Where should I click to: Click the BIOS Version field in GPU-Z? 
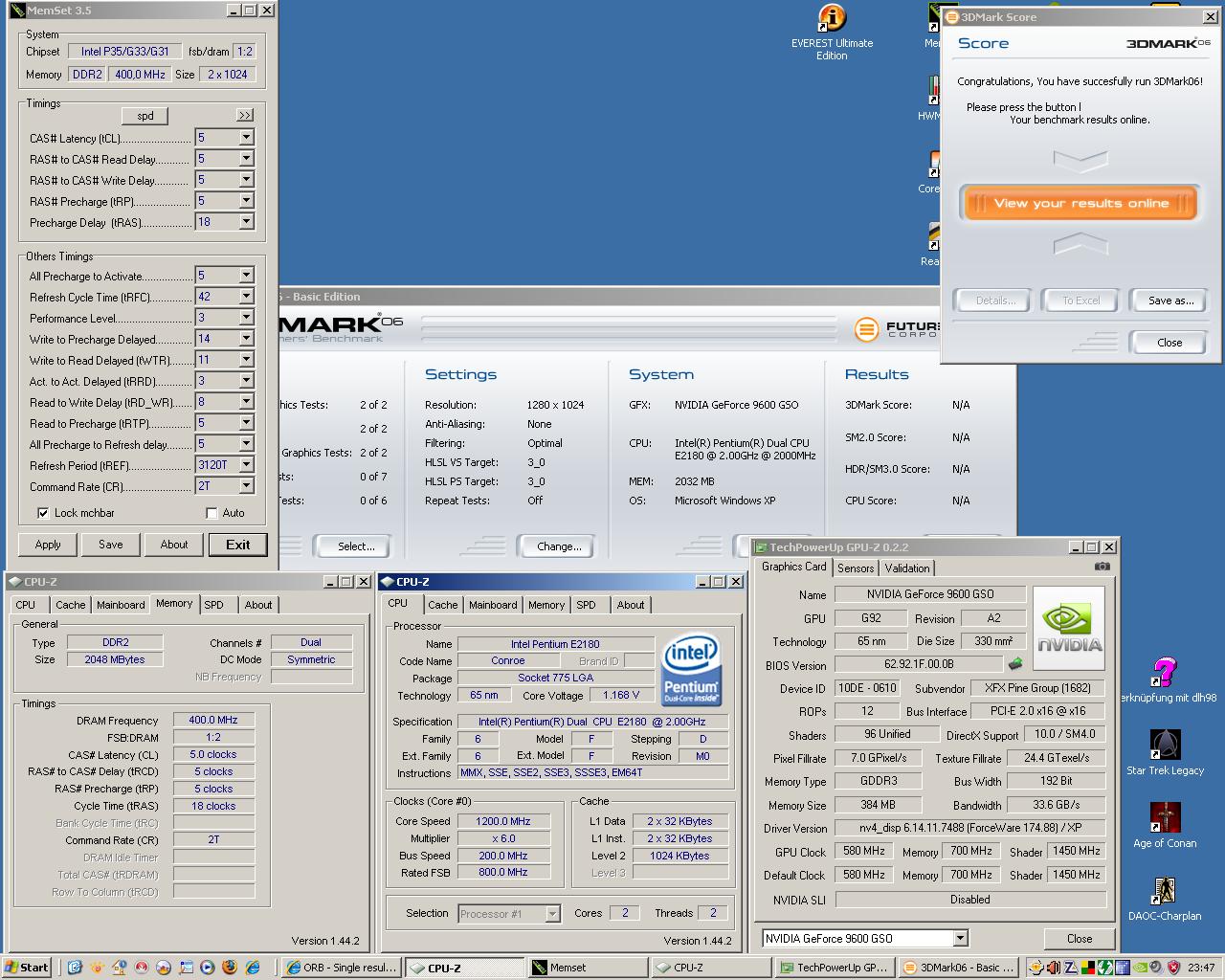(919, 664)
